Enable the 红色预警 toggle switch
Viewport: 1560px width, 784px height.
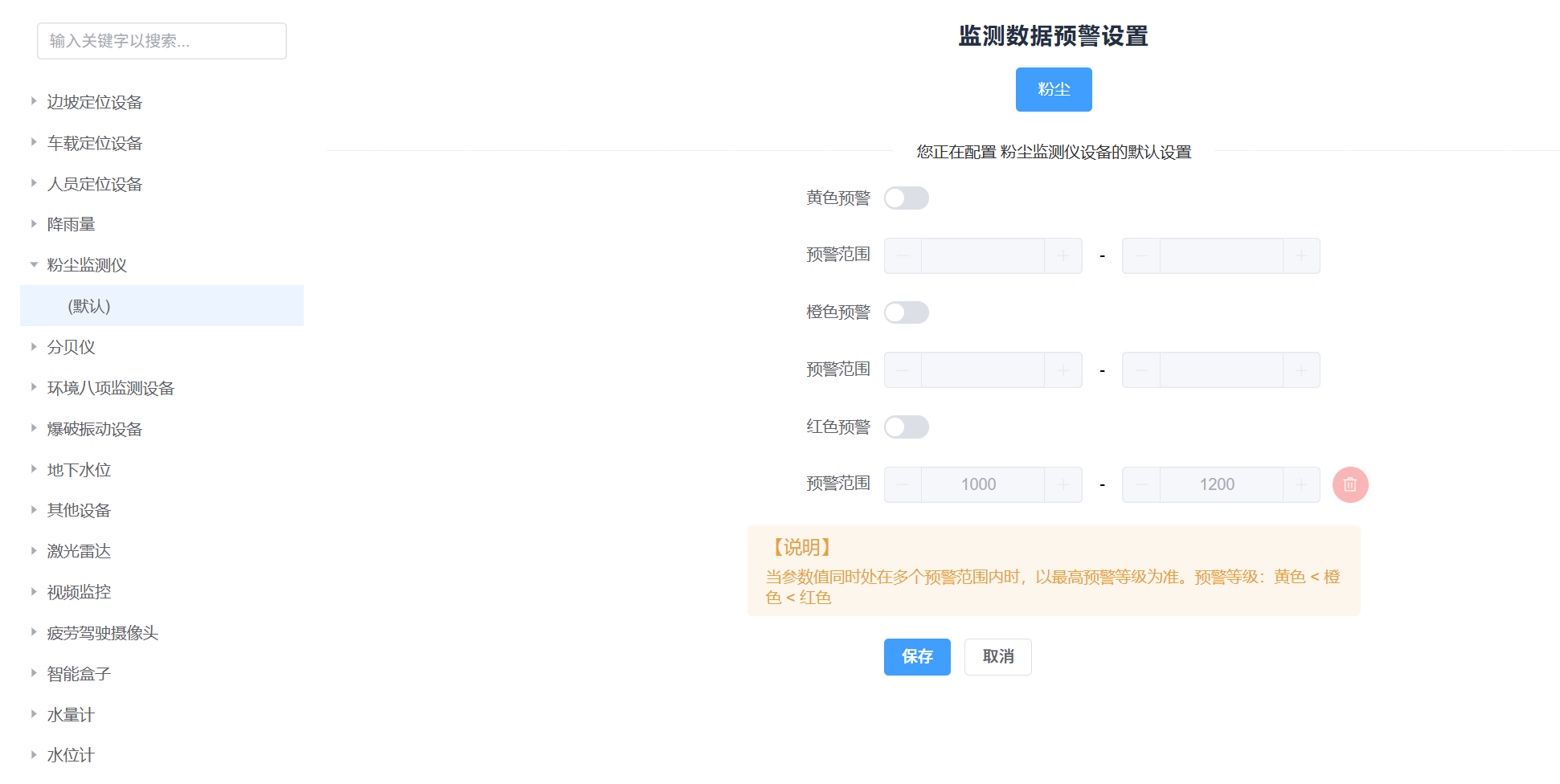point(907,427)
